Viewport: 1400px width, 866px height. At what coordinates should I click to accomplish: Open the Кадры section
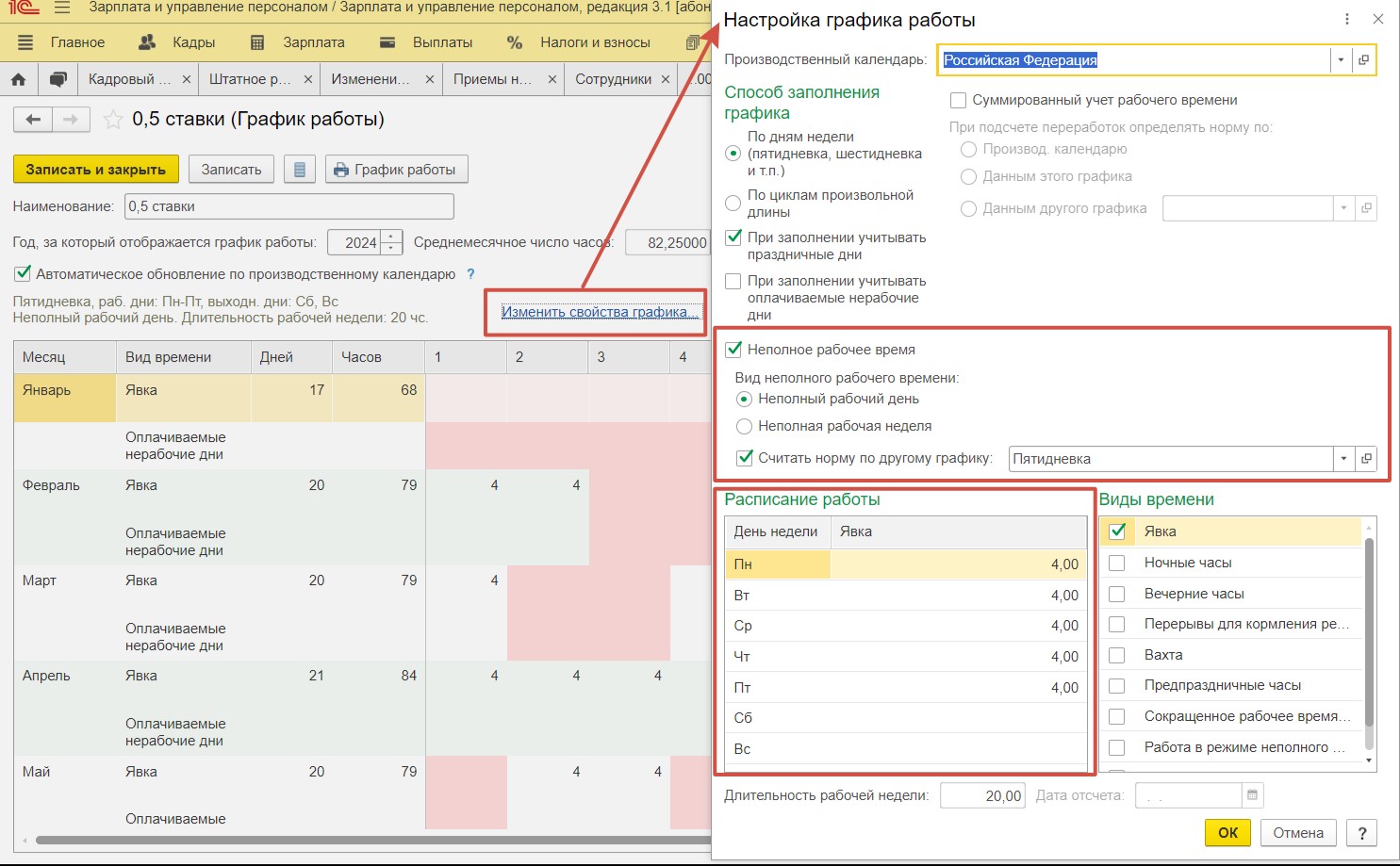point(176,42)
